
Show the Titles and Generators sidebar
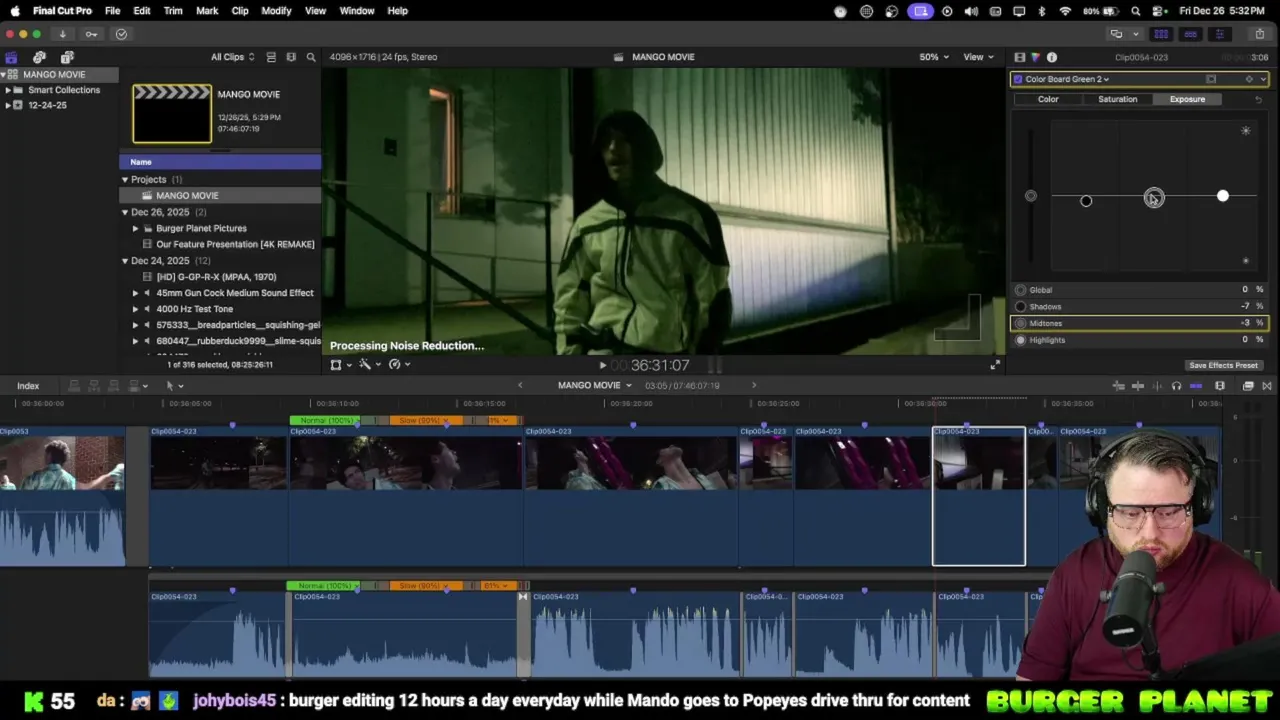point(67,57)
